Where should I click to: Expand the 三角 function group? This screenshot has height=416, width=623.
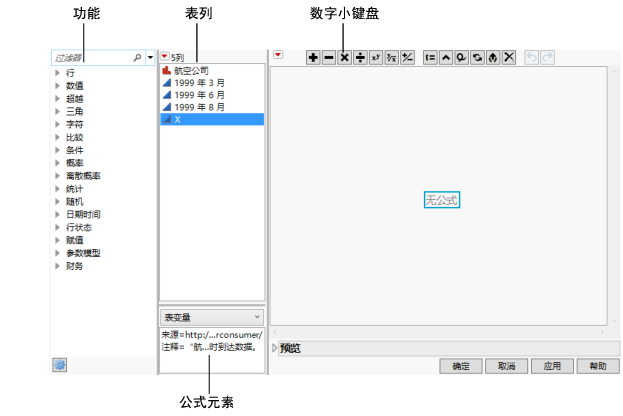coord(58,111)
